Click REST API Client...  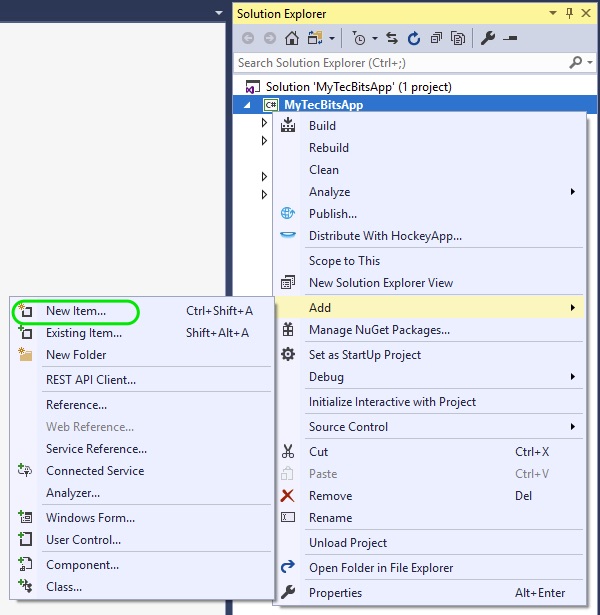click(142, 380)
